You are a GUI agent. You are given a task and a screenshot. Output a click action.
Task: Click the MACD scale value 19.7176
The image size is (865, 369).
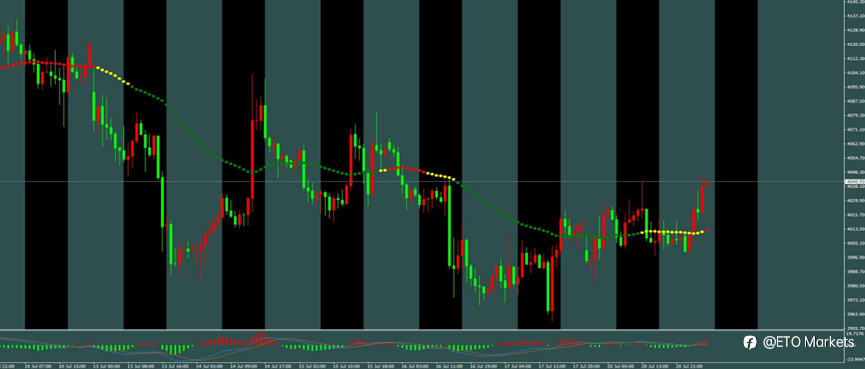coord(855,334)
